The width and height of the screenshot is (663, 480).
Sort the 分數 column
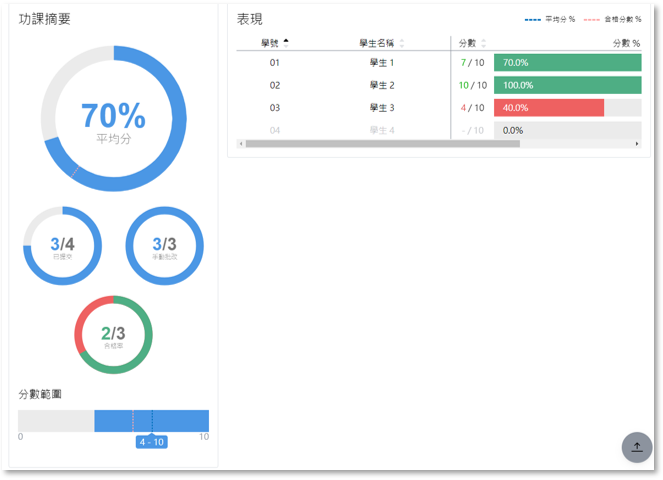pos(484,43)
